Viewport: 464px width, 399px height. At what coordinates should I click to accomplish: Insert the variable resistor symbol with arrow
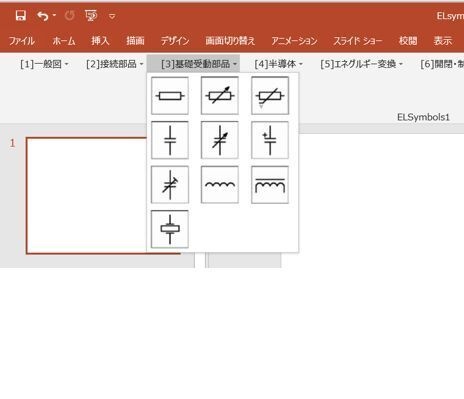coord(220,96)
